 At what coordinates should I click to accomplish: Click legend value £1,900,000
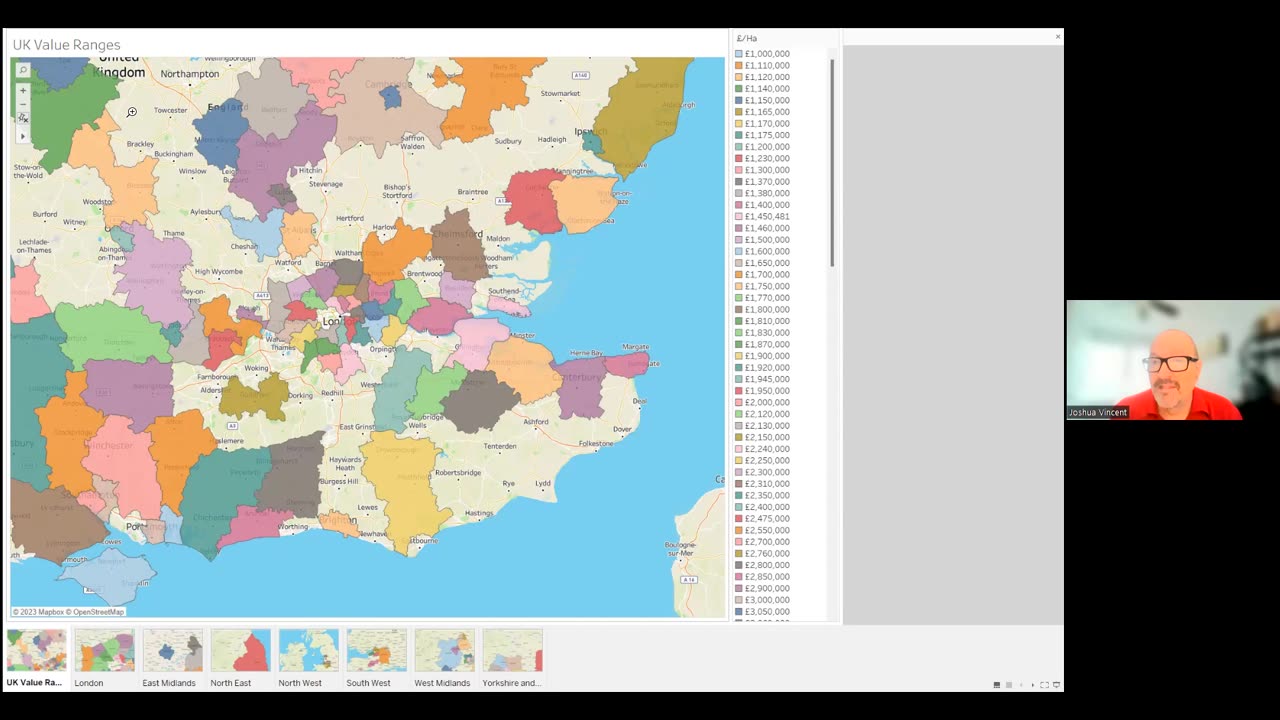click(767, 356)
